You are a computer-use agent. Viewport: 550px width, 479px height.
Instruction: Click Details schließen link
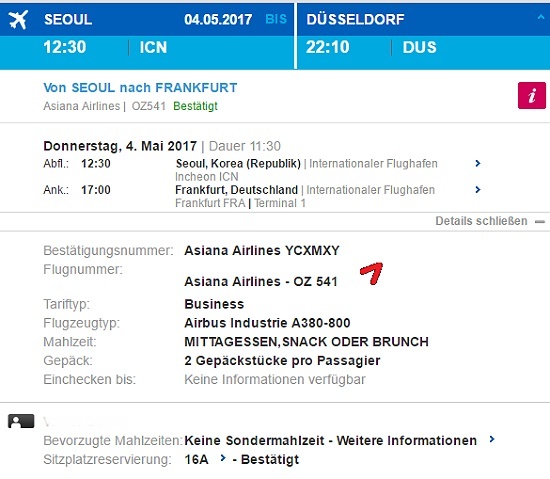(x=481, y=221)
